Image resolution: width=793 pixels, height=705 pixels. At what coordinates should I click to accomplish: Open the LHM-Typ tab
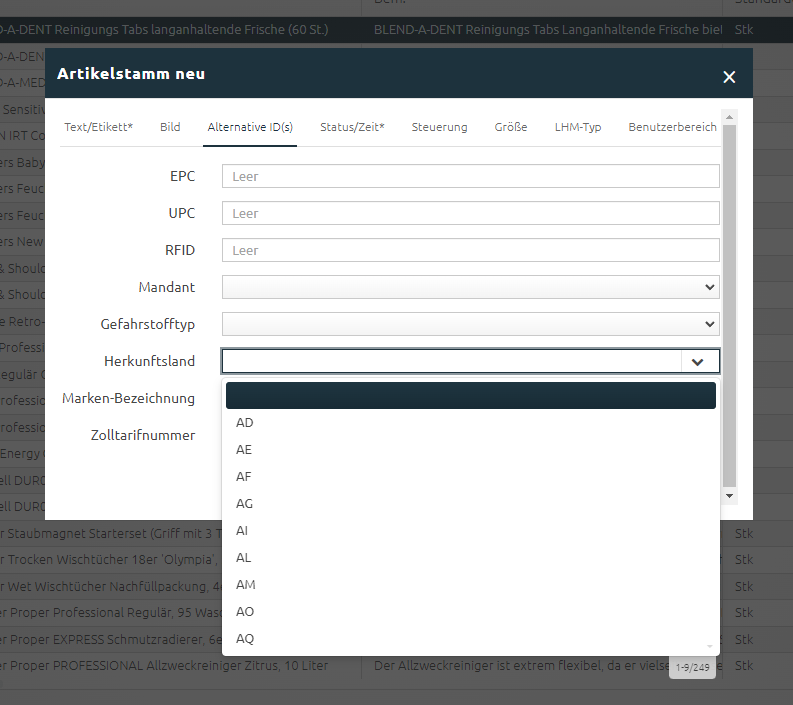coord(578,127)
